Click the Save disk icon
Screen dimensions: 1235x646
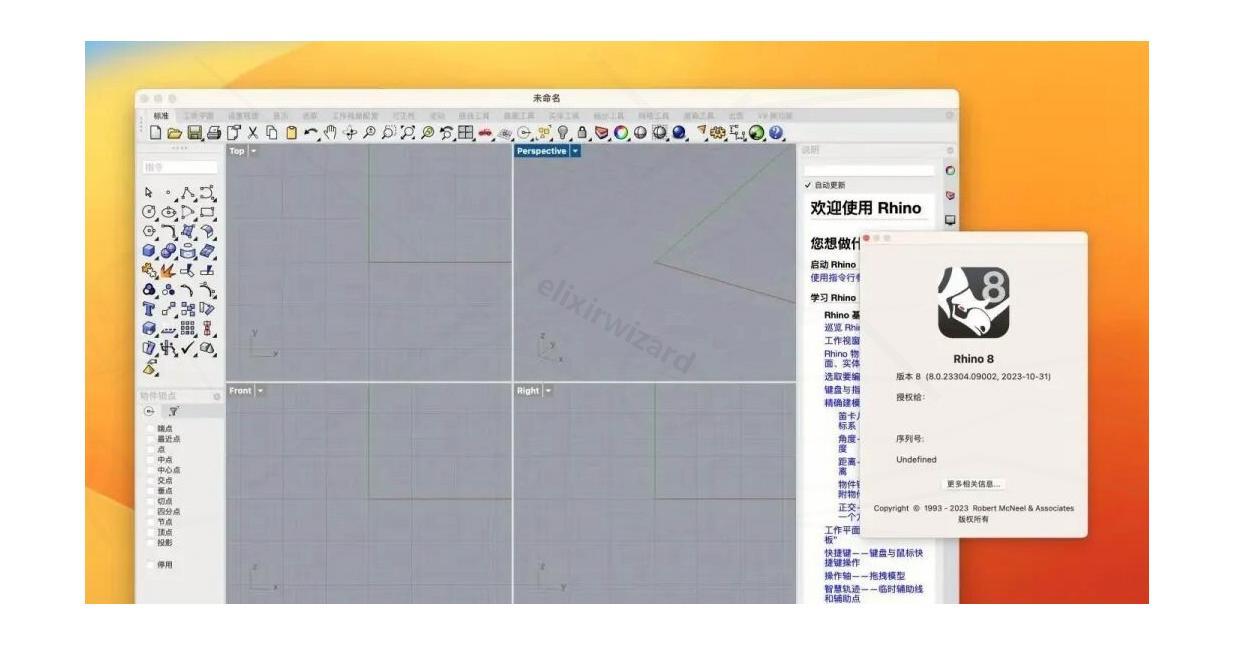point(193,131)
